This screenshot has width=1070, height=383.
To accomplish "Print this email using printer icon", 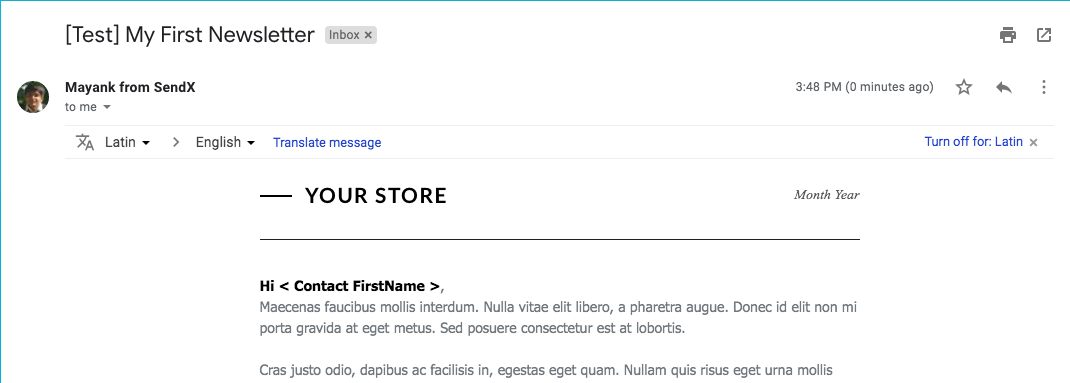I will pyautogui.click(x=1008, y=35).
